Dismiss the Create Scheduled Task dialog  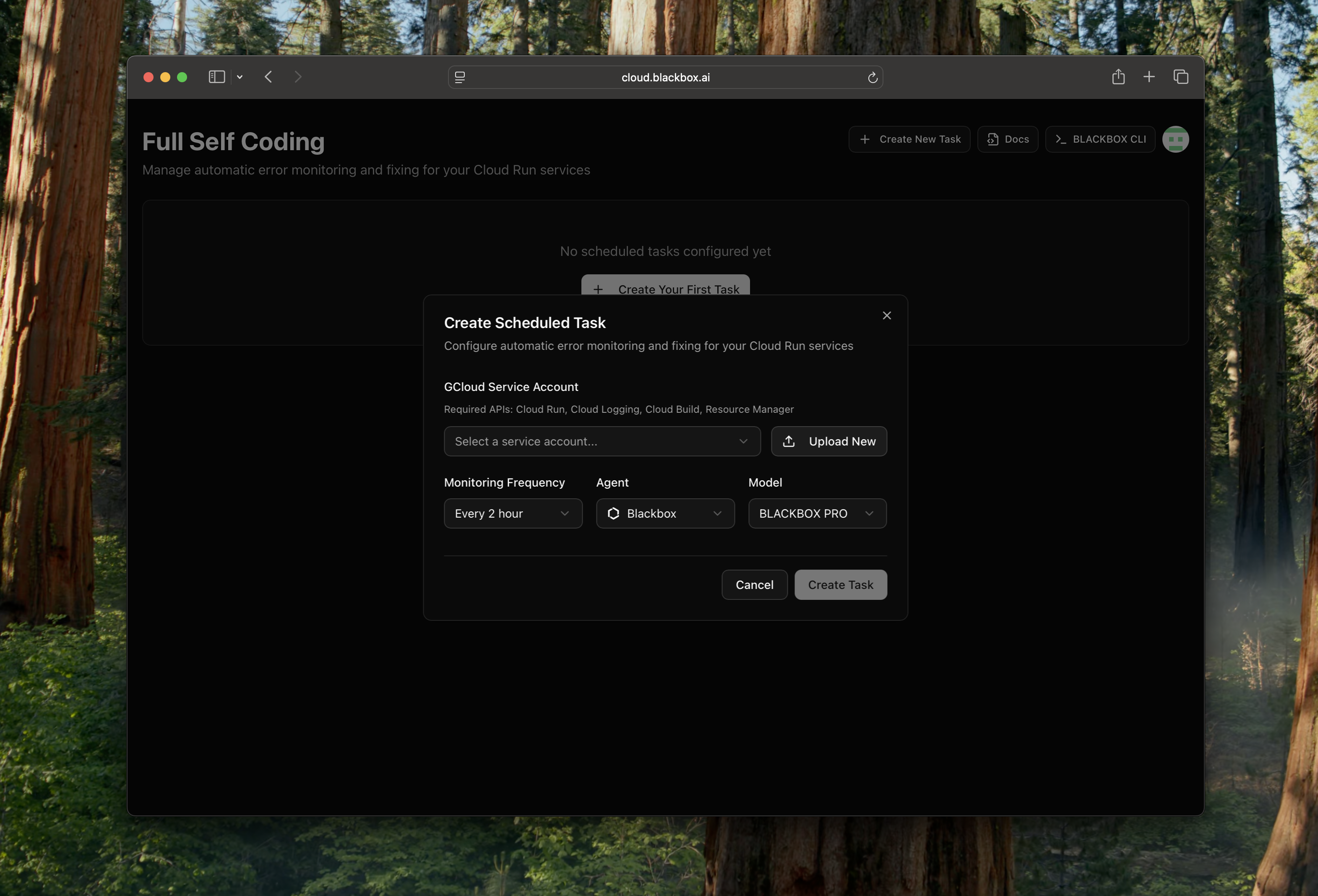[x=886, y=315]
